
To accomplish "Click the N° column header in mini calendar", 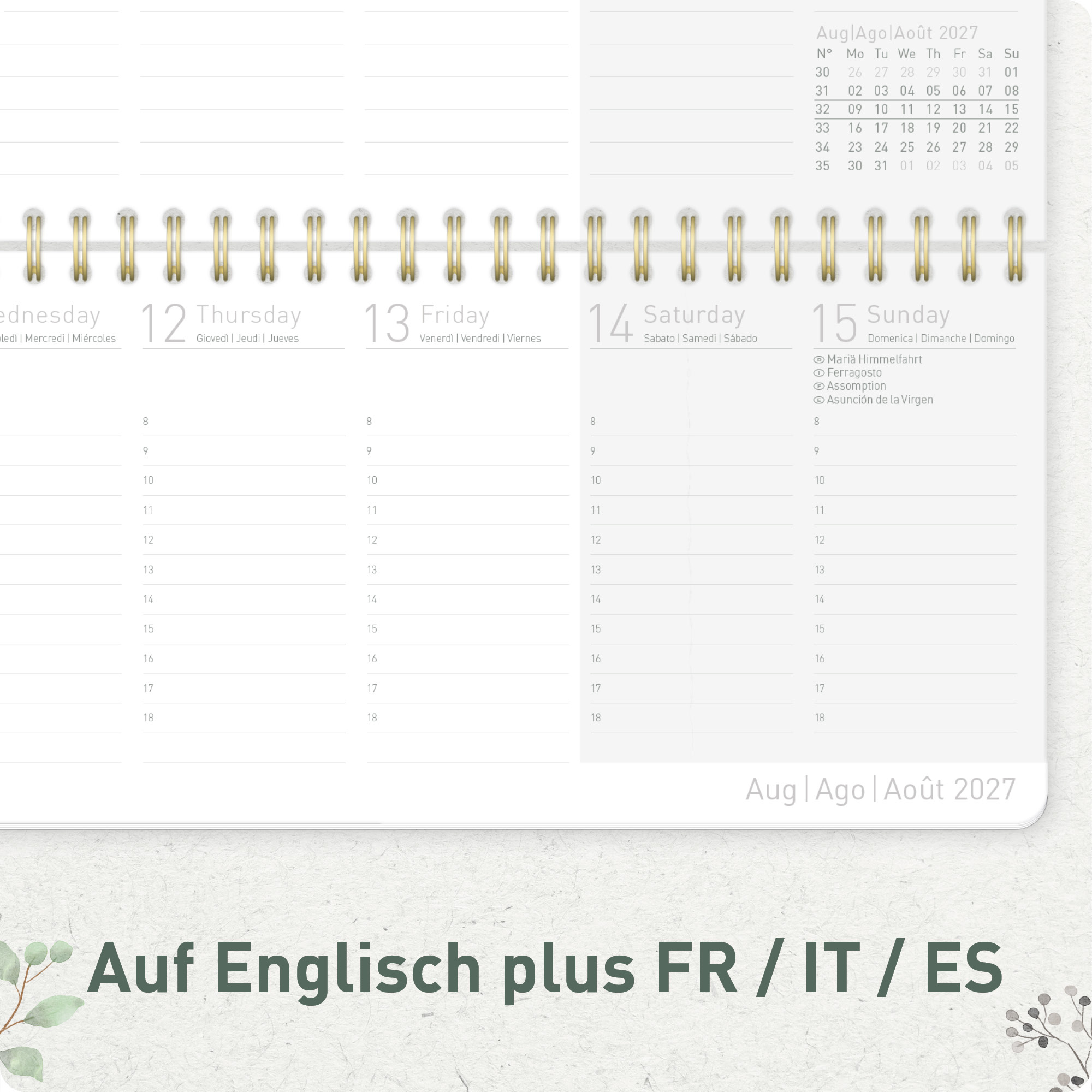I will tap(824, 54).
